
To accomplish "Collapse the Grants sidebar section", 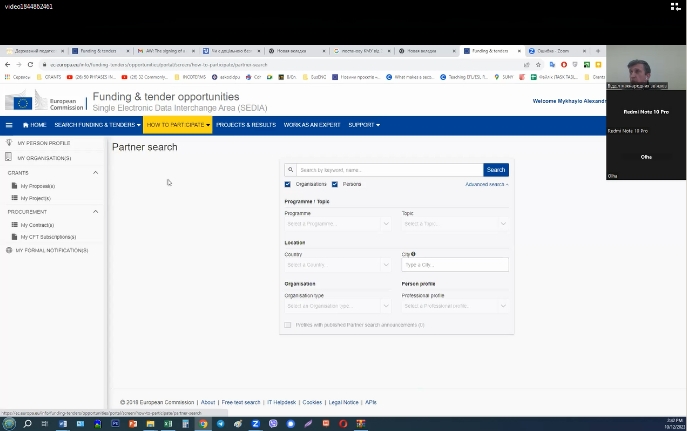I will coord(96,173).
